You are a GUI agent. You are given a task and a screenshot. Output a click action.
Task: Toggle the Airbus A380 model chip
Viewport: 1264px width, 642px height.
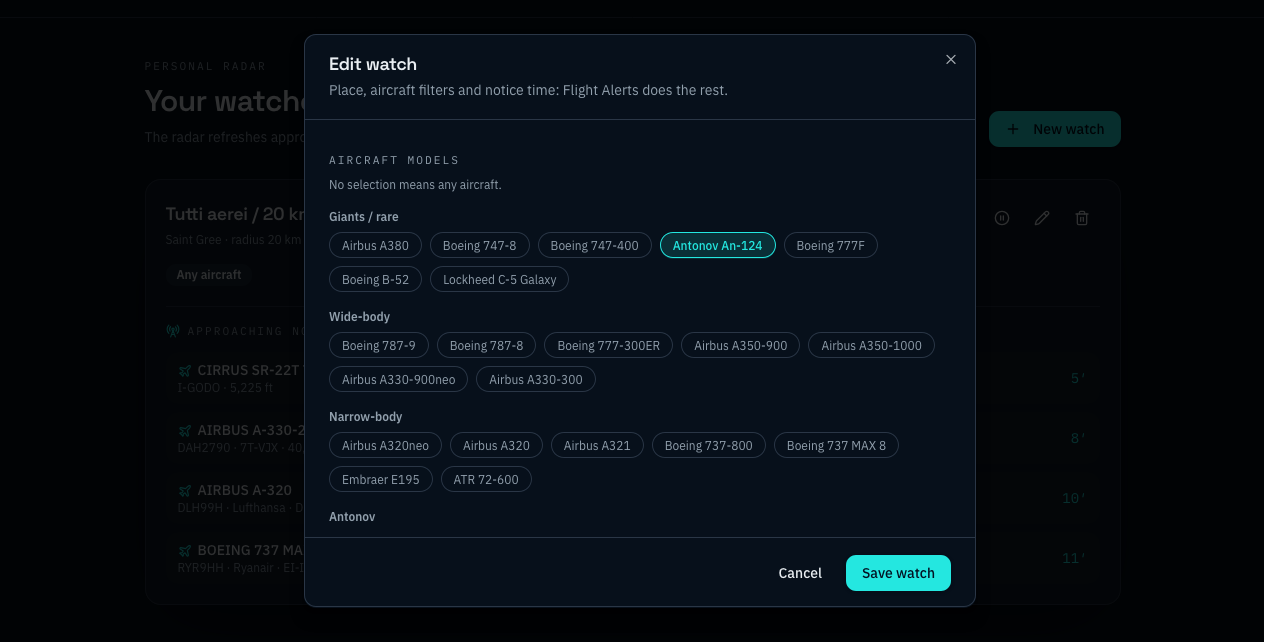coord(375,245)
